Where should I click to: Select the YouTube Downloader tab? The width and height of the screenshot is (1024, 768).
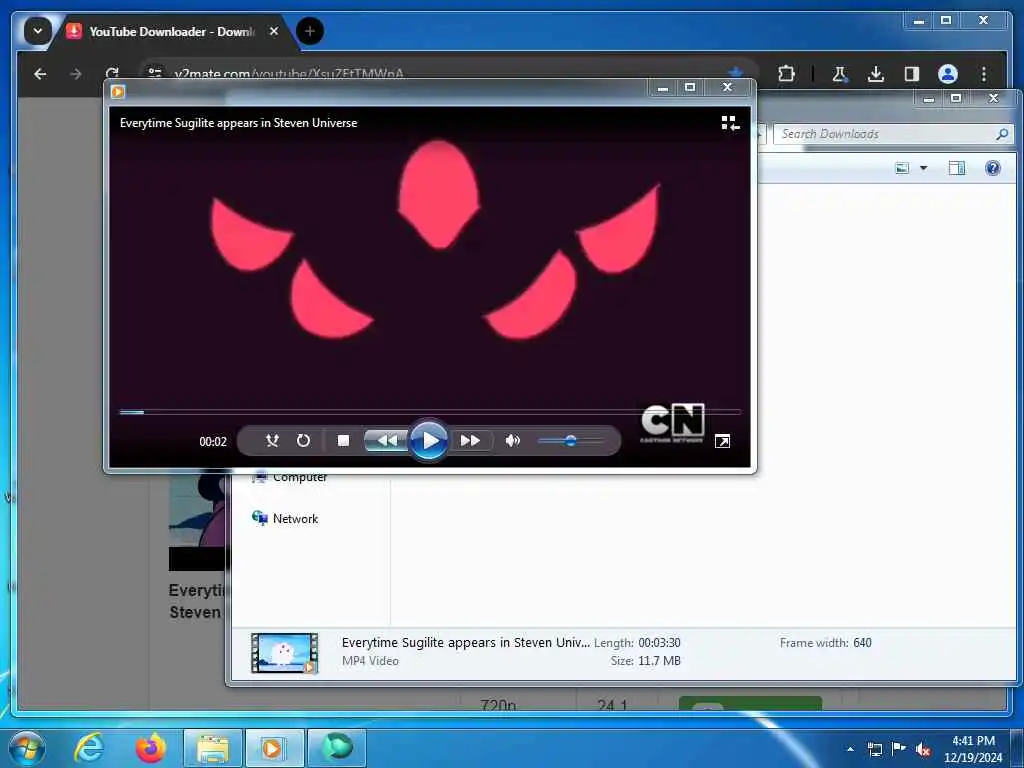click(171, 31)
